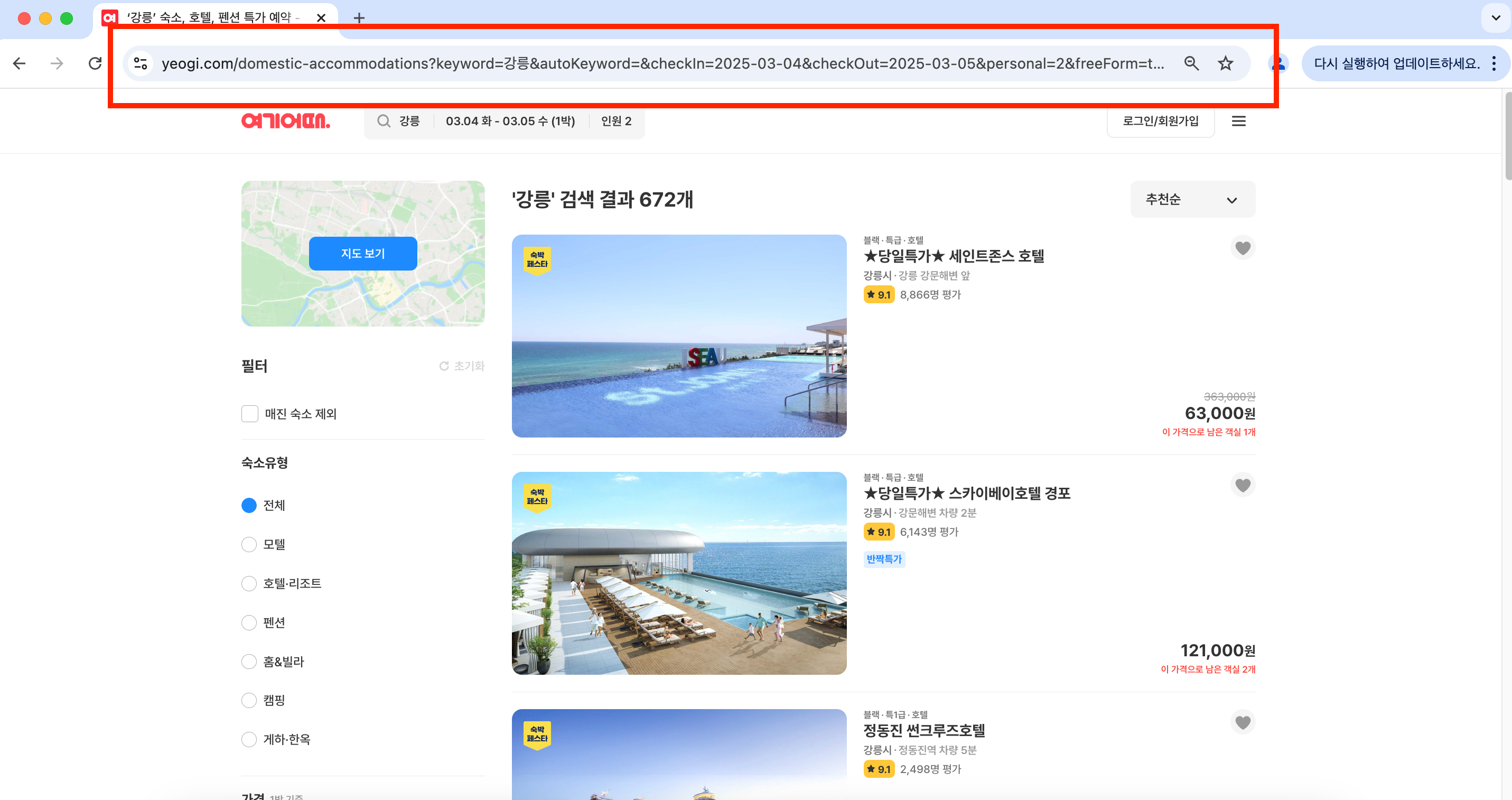Click the 반짝특가 badge on 스카이베이호텔
Image resolution: width=1512 pixels, height=800 pixels.
click(x=884, y=559)
